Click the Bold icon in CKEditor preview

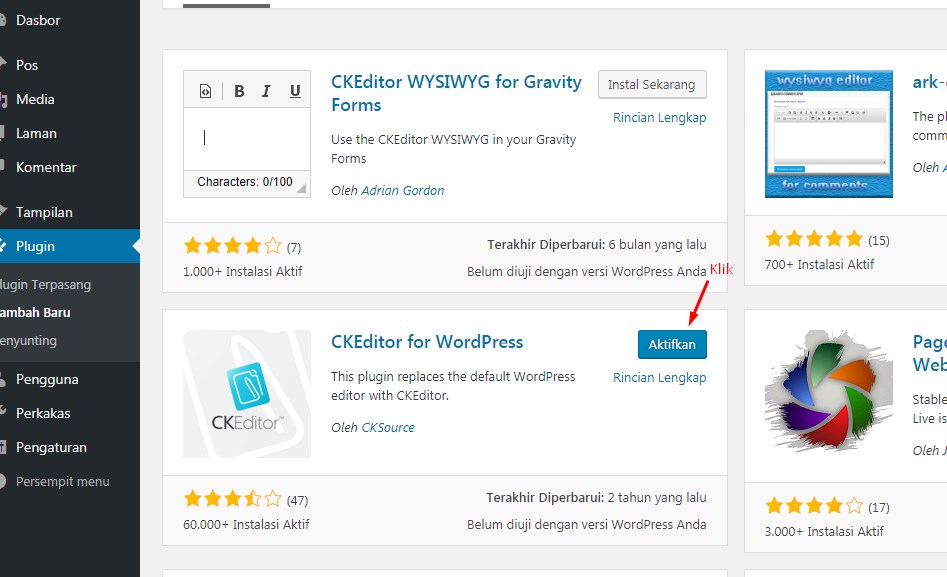(239, 90)
